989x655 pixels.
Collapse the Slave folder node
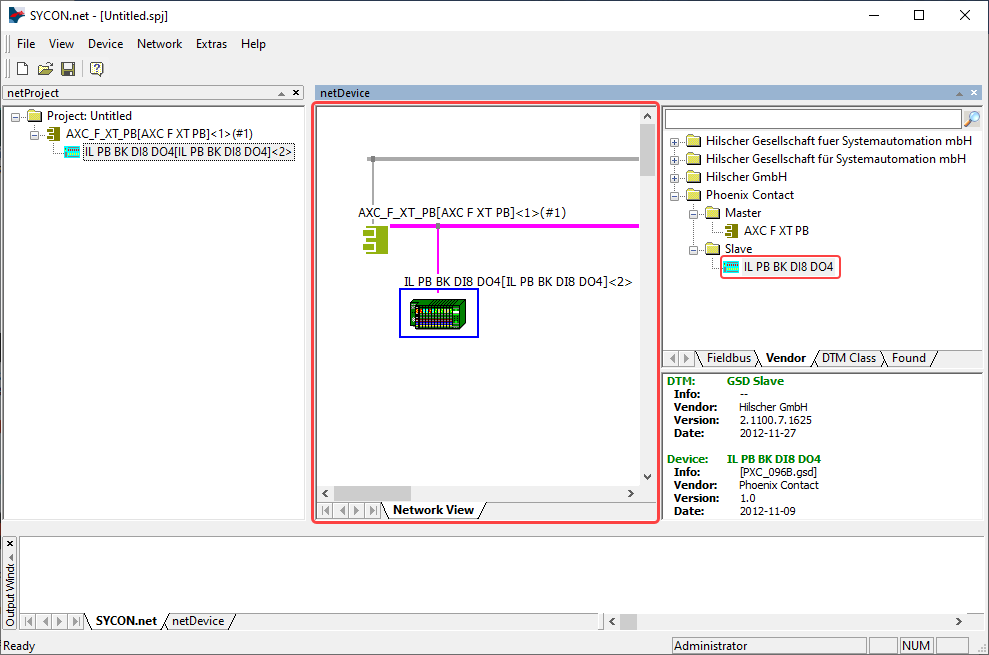693,250
